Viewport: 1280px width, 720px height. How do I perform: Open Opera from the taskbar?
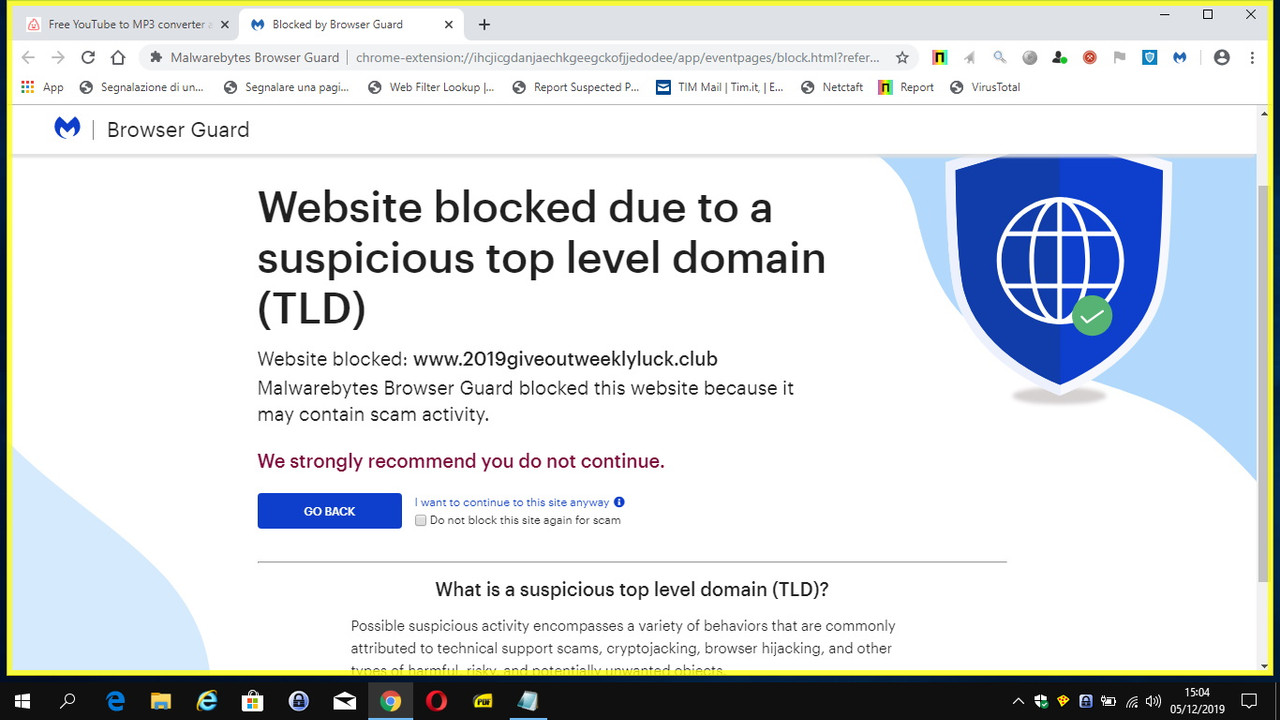point(436,700)
